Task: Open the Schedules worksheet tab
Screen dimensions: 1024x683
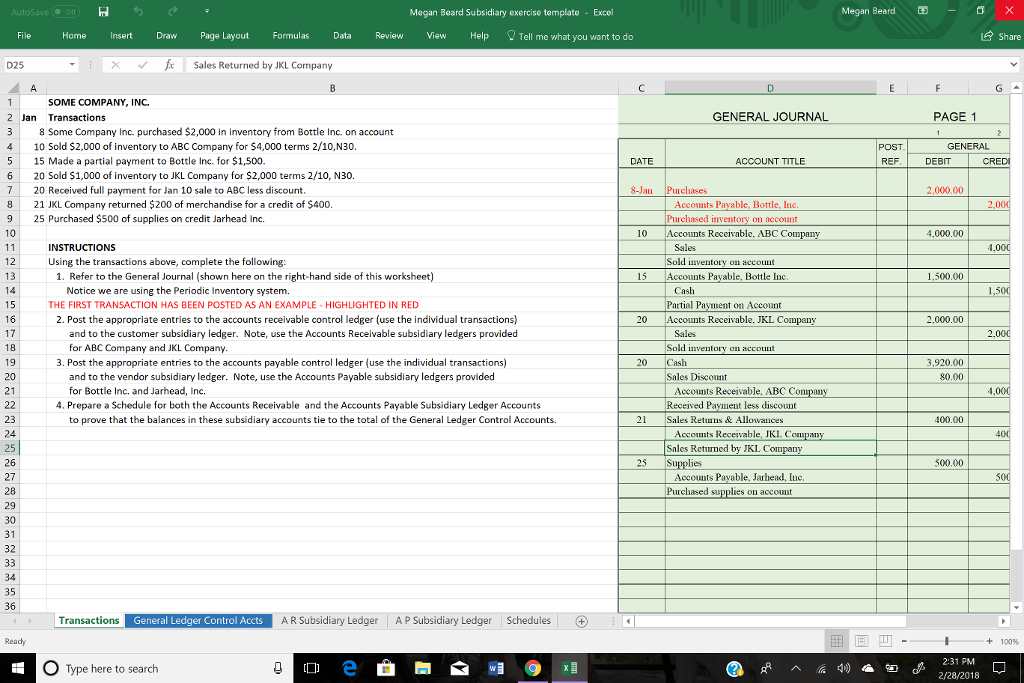Action: click(529, 620)
